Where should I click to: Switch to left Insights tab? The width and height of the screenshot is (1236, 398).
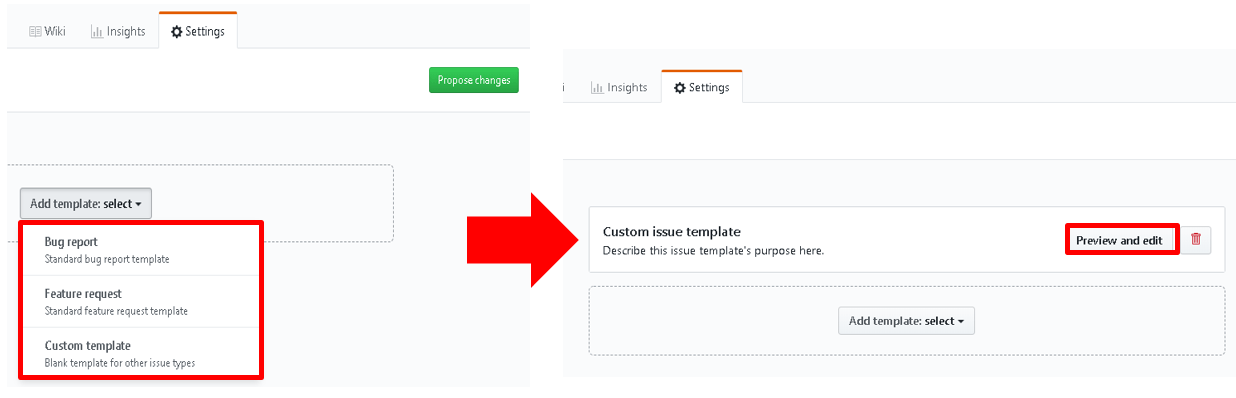[118, 31]
